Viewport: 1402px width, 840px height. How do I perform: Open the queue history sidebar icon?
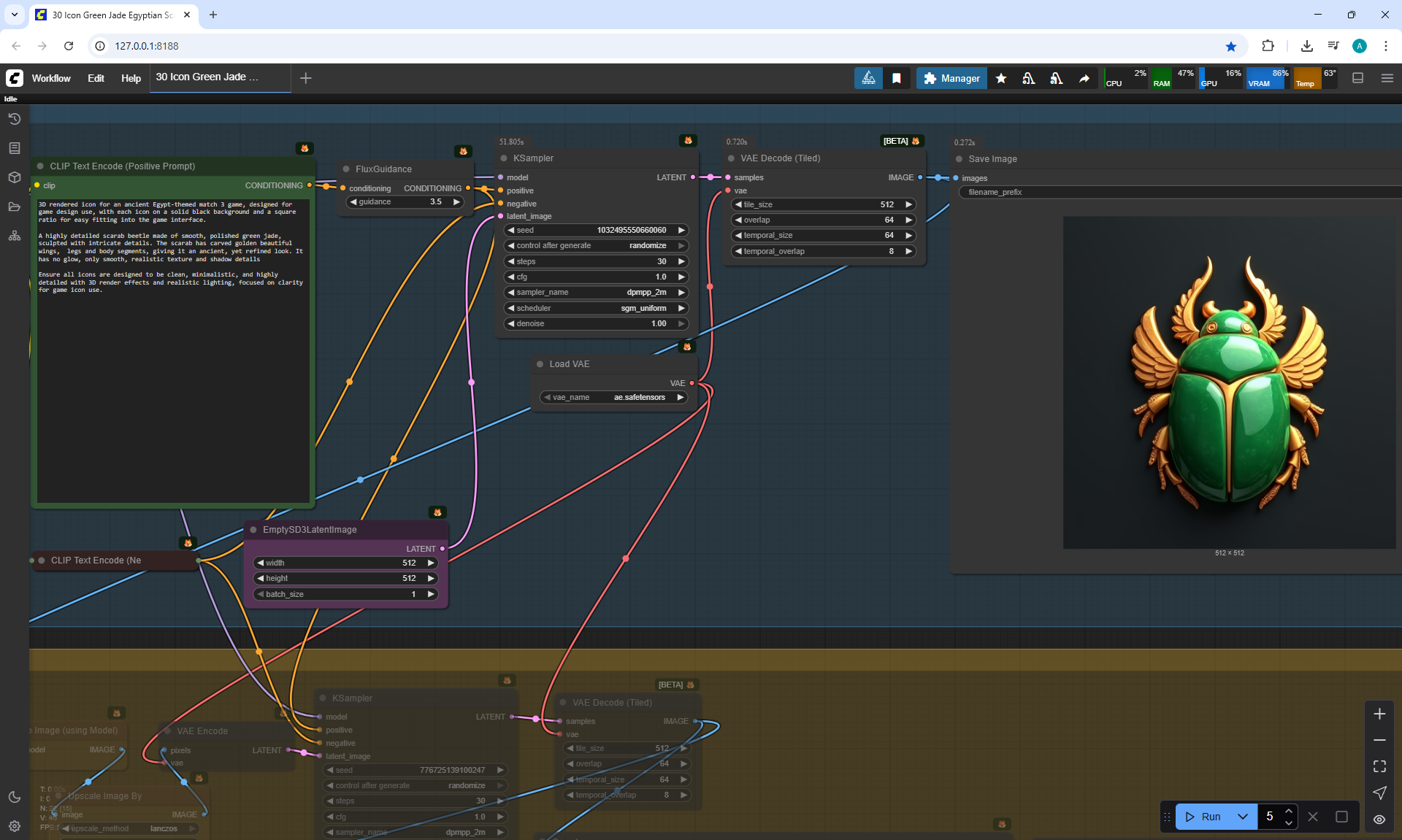pyautogui.click(x=14, y=119)
